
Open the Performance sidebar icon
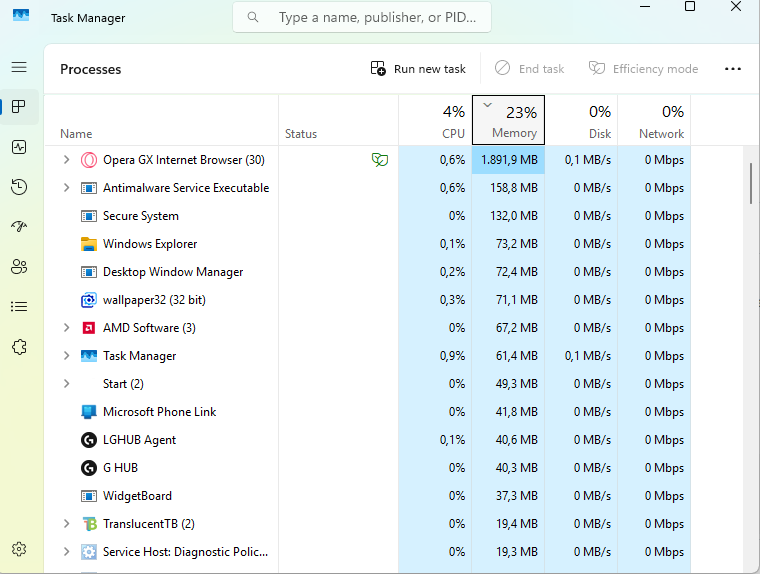(19, 147)
